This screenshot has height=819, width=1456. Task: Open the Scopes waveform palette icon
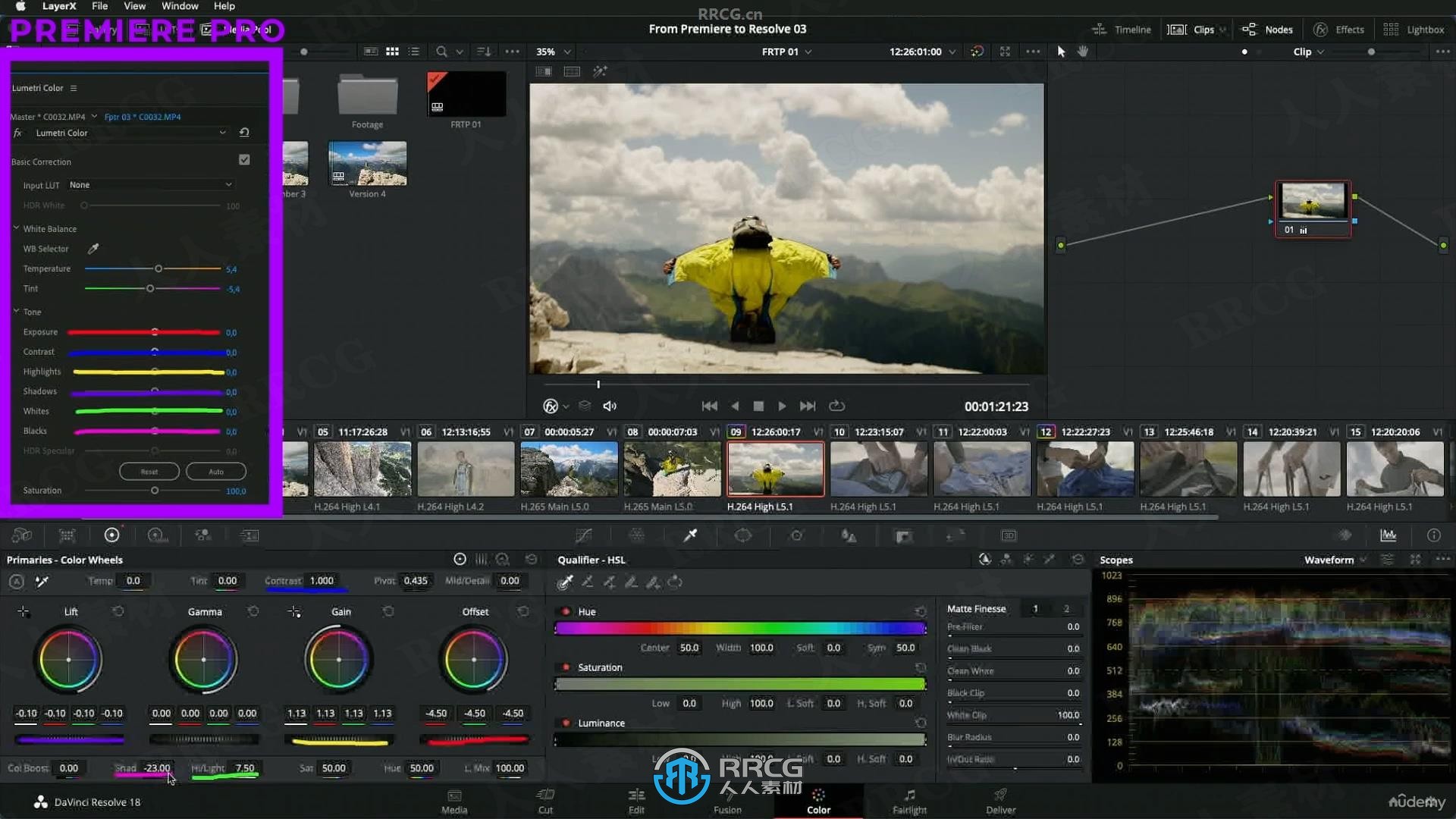click(1388, 535)
